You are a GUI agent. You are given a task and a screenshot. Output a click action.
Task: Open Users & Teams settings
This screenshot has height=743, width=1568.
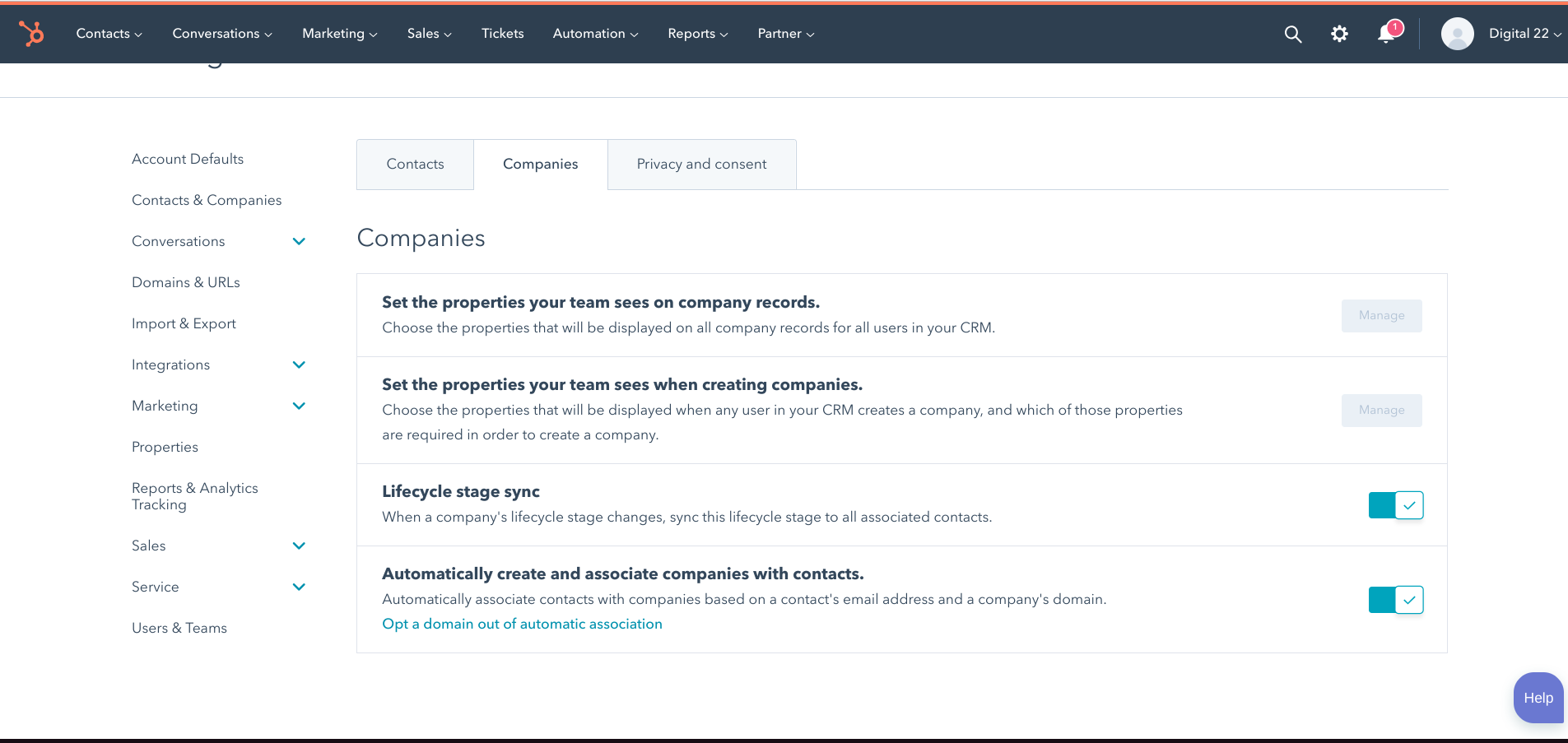click(x=179, y=628)
